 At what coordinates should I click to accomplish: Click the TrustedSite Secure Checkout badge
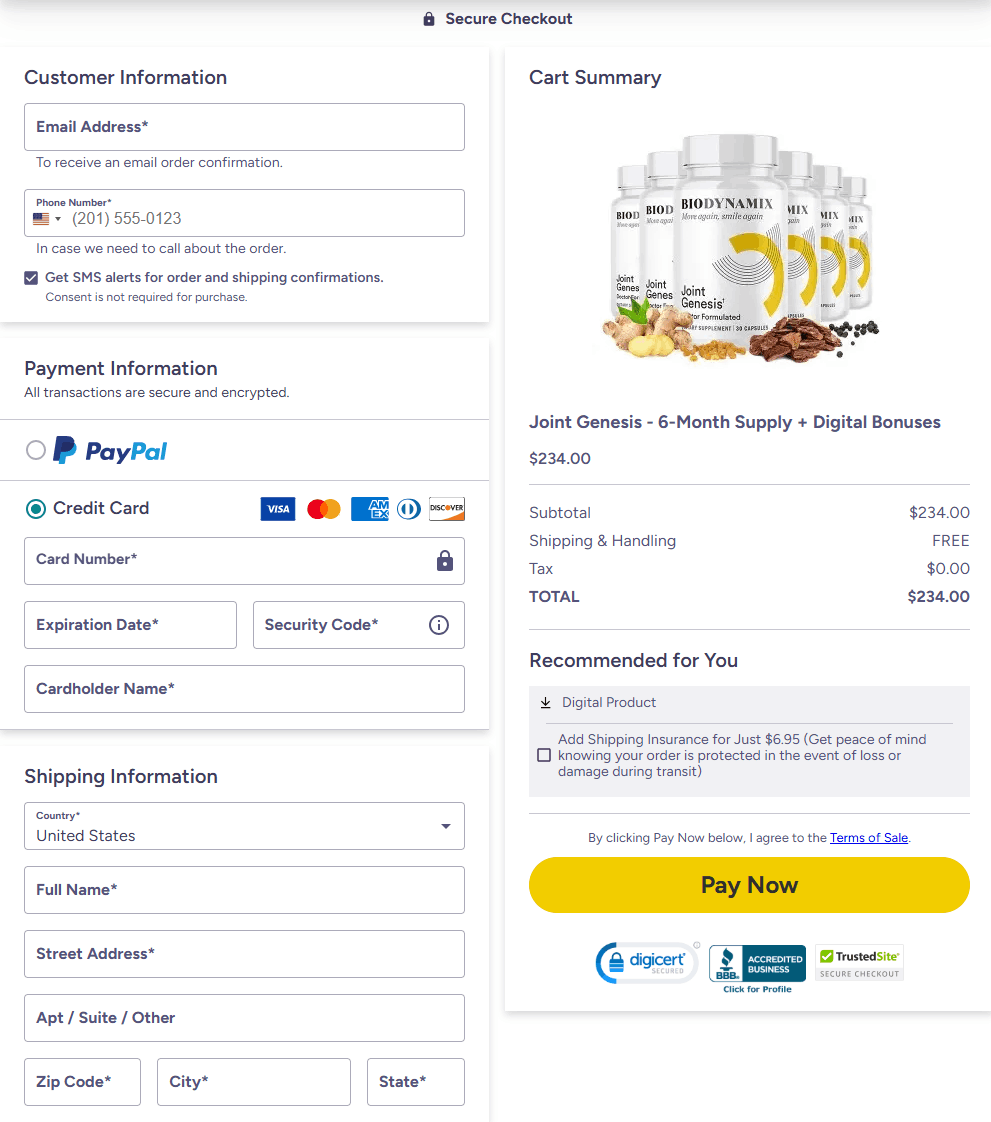[x=858, y=962]
